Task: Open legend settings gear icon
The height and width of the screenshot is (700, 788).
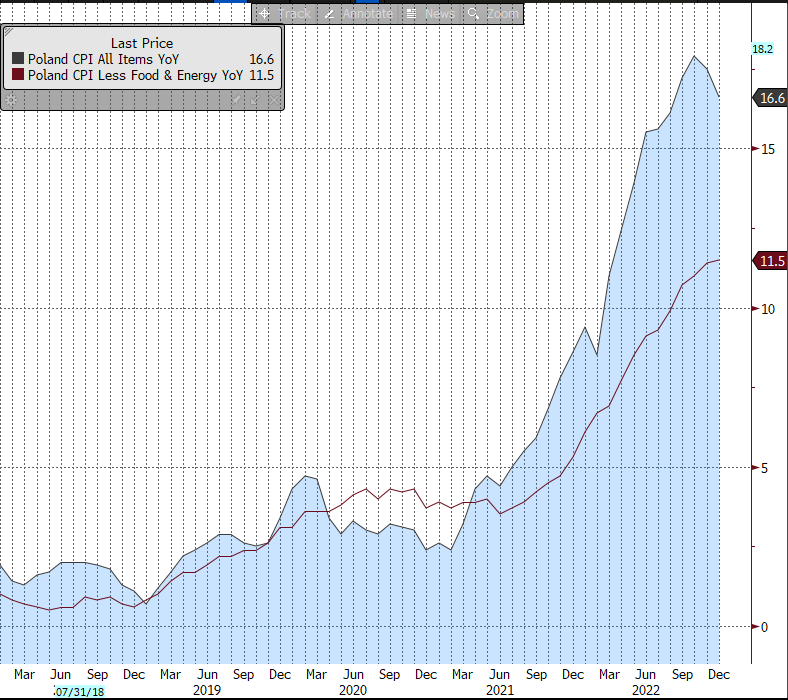Action: click(11, 100)
